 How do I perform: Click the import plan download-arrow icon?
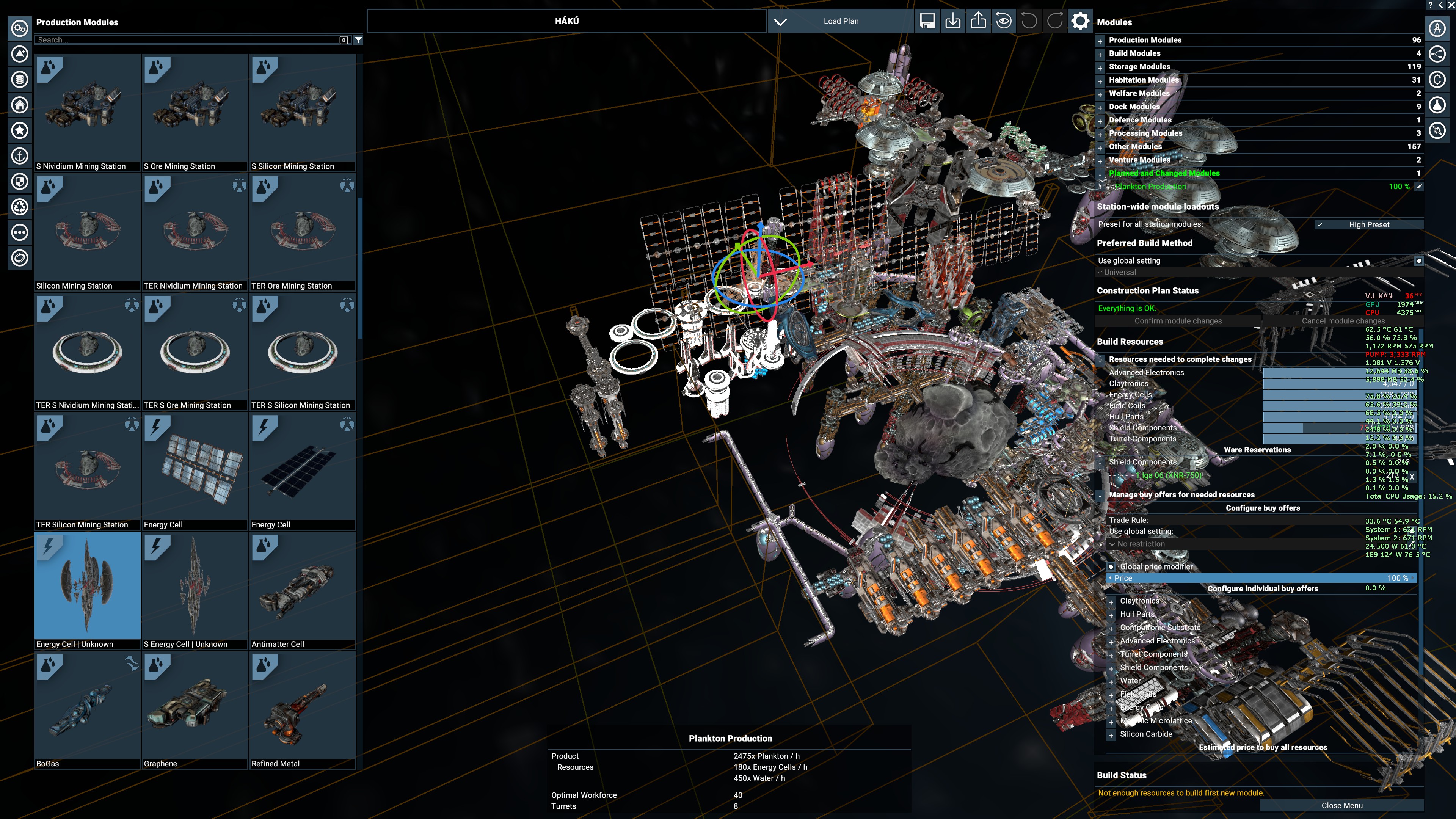click(953, 22)
